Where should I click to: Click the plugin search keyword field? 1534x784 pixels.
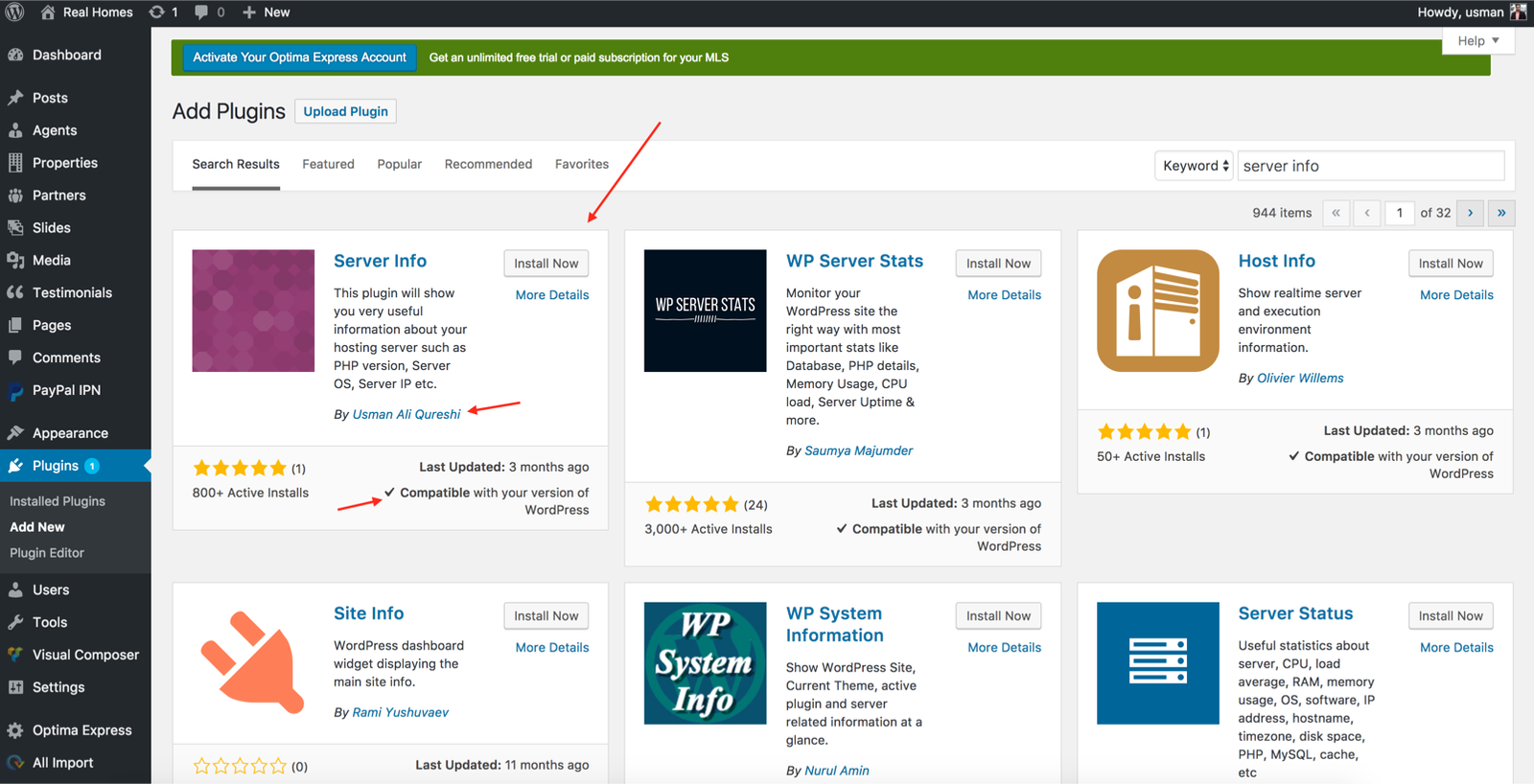[x=1370, y=166]
